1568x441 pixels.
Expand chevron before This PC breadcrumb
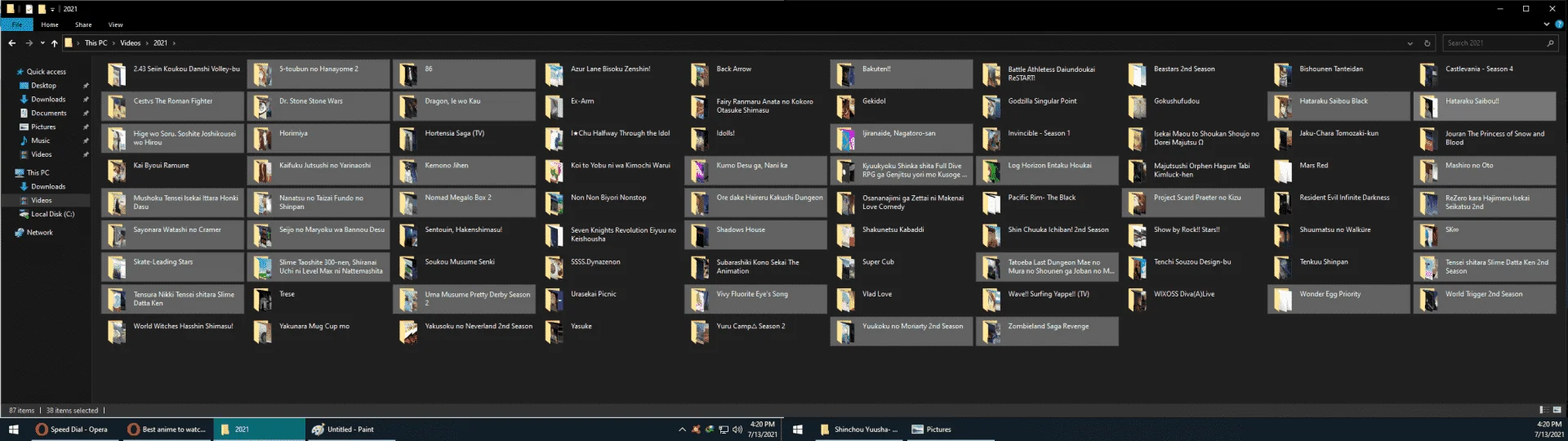pos(78,43)
